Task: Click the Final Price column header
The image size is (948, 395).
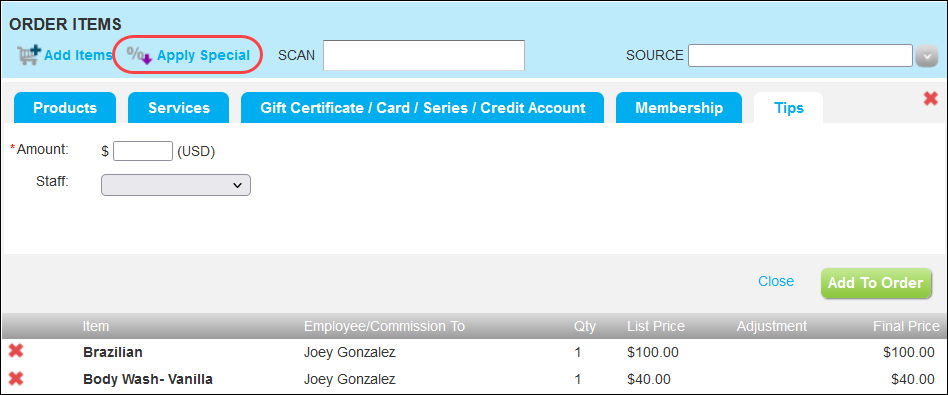Action: pyautogui.click(x=906, y=327)
